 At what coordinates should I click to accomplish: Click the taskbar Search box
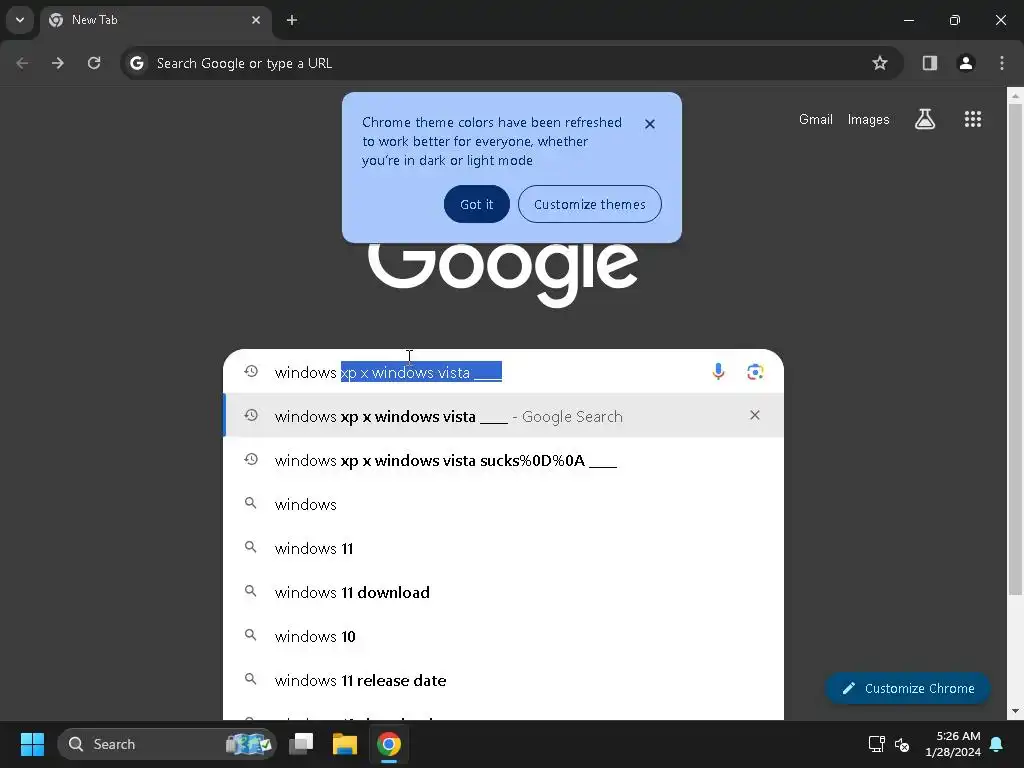click(x=167, y=744)
